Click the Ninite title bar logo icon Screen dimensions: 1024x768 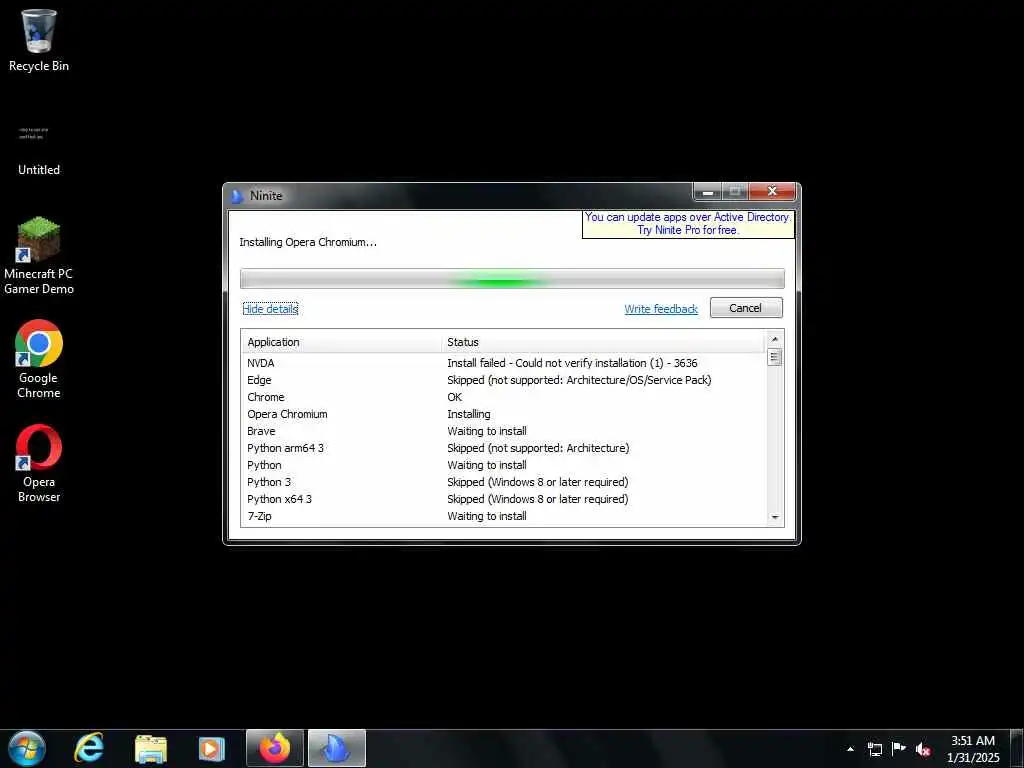[237, 196]
